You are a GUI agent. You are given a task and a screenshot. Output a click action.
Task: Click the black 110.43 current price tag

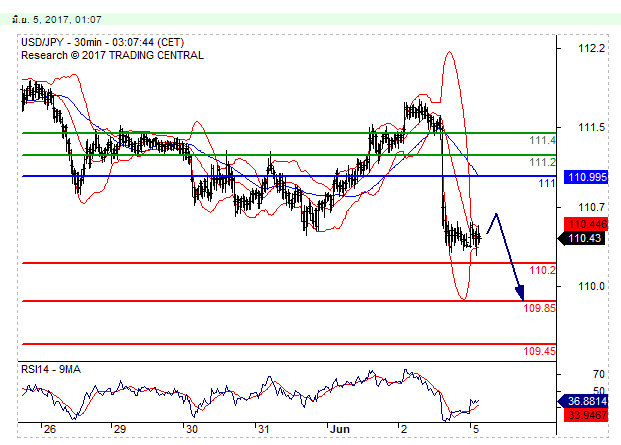tap(582, 238)
